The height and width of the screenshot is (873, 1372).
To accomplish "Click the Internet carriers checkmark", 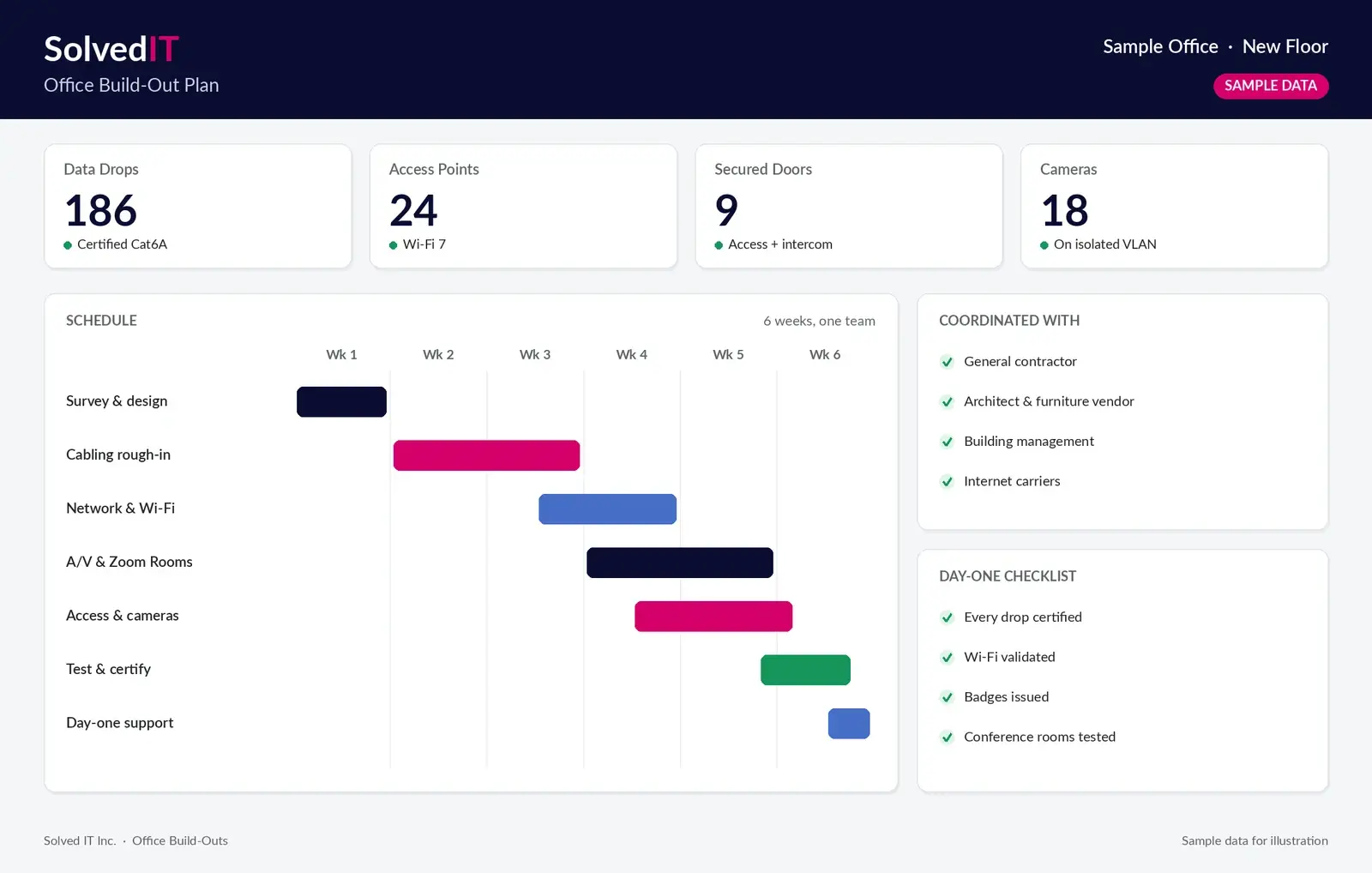I will (x=947, y=481).
